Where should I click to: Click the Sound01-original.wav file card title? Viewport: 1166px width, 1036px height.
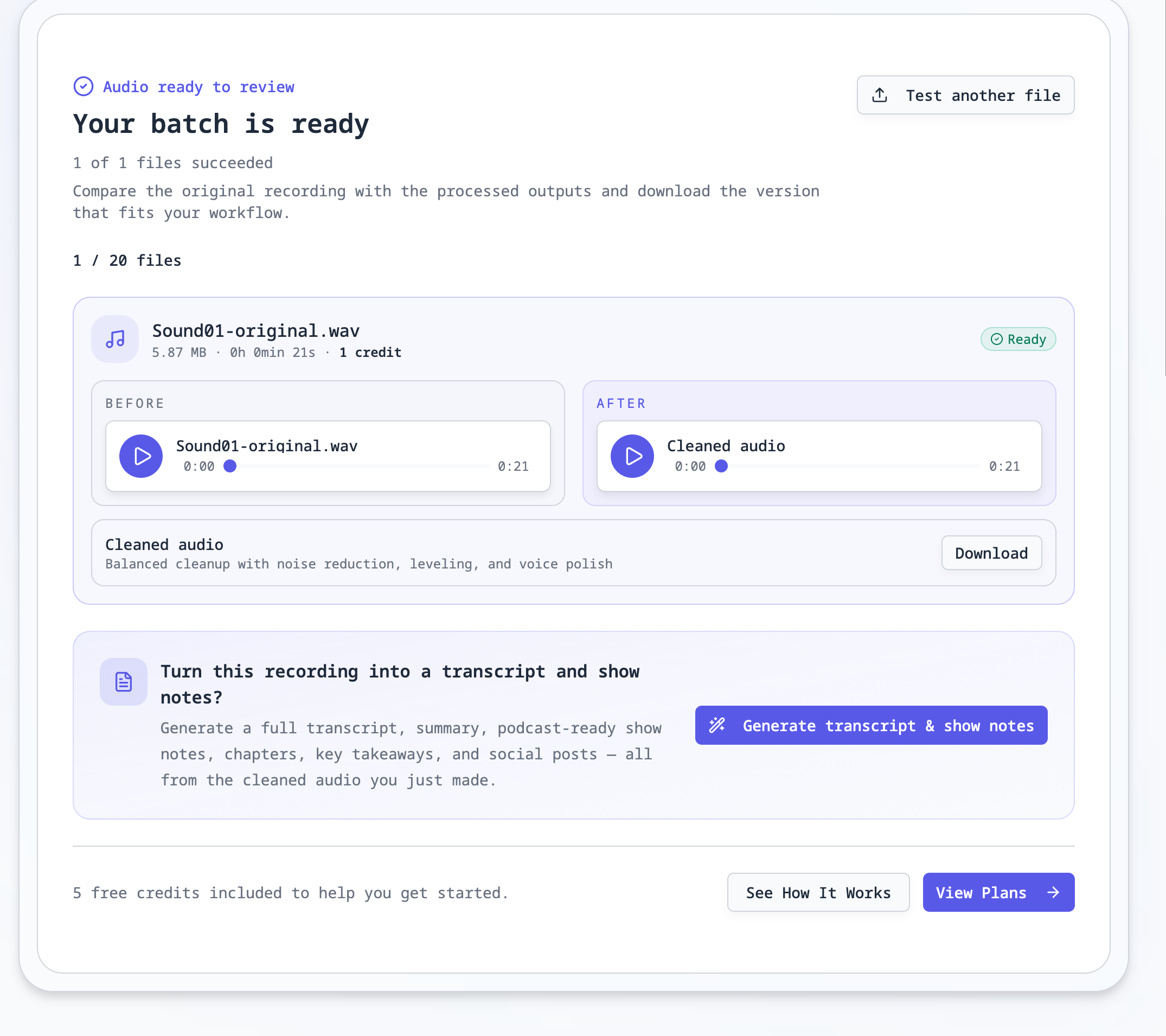(x=256, y=330)
